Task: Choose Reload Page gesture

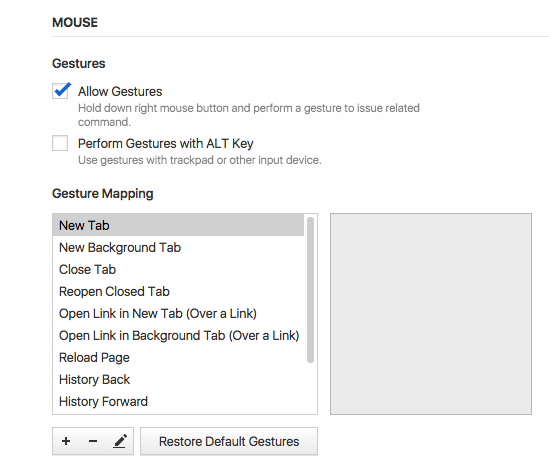Action: coord(178,357)
